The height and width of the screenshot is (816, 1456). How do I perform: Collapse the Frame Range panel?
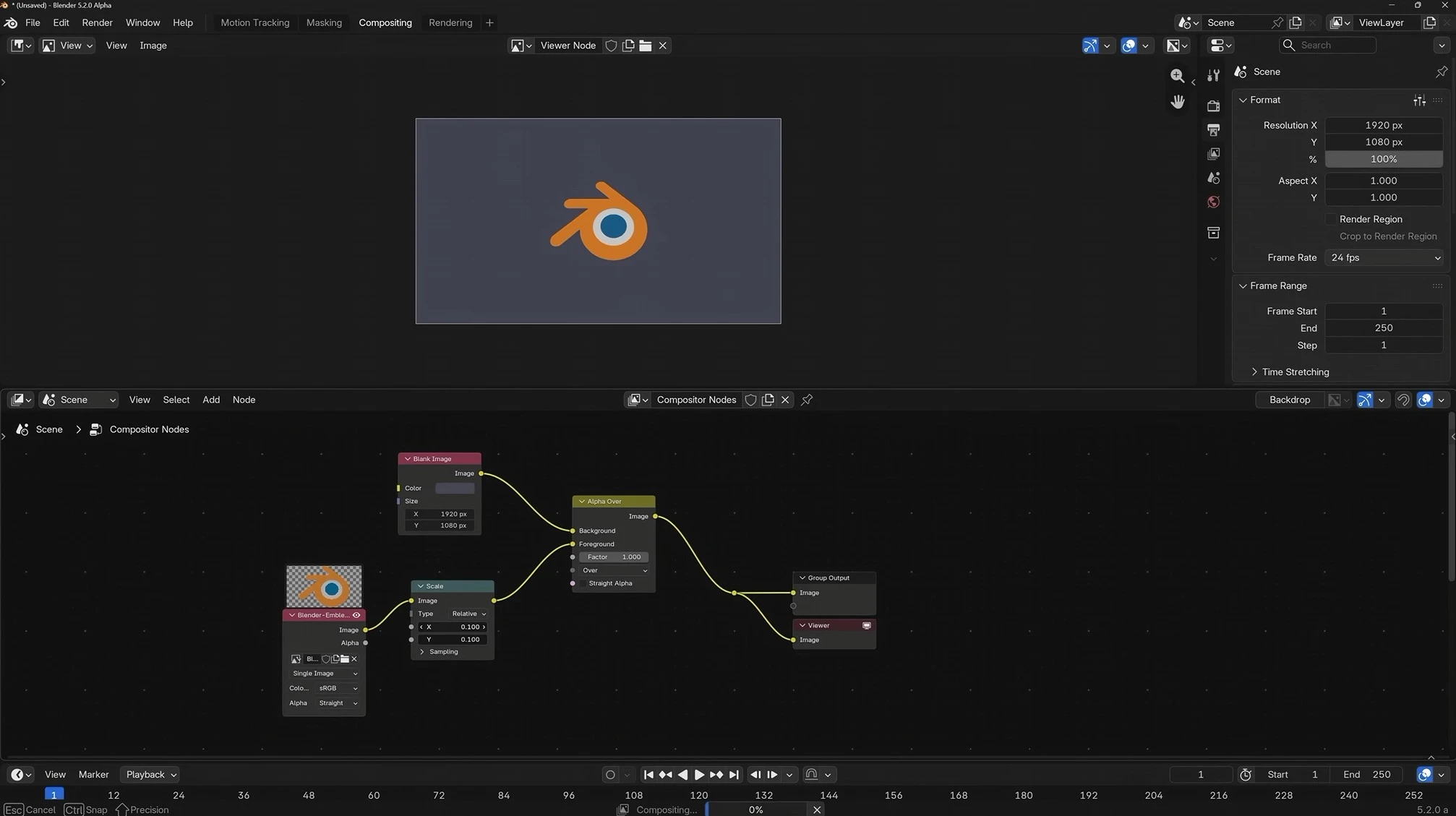1243,285
